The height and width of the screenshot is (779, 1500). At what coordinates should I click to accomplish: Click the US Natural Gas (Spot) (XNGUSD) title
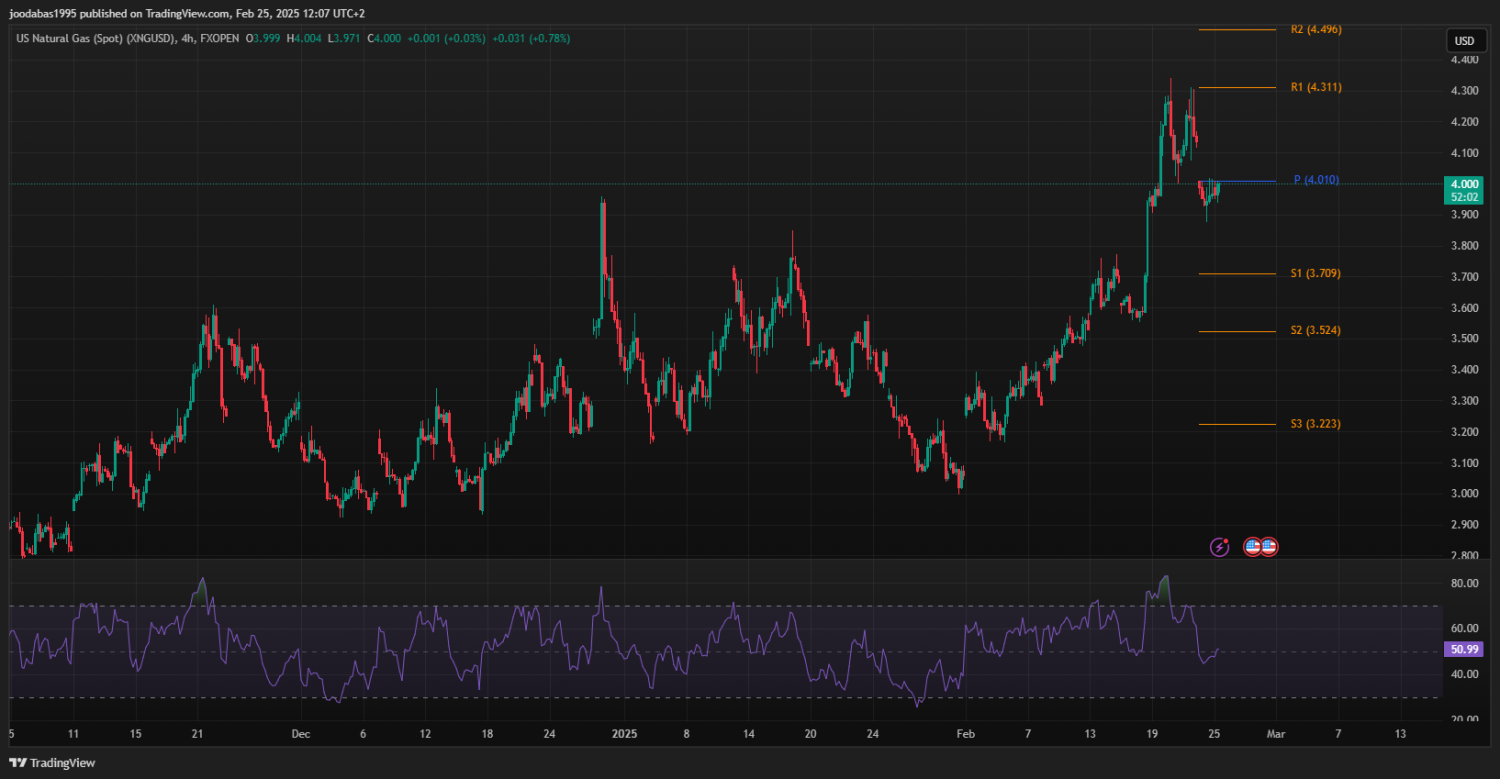pos(97,38)
